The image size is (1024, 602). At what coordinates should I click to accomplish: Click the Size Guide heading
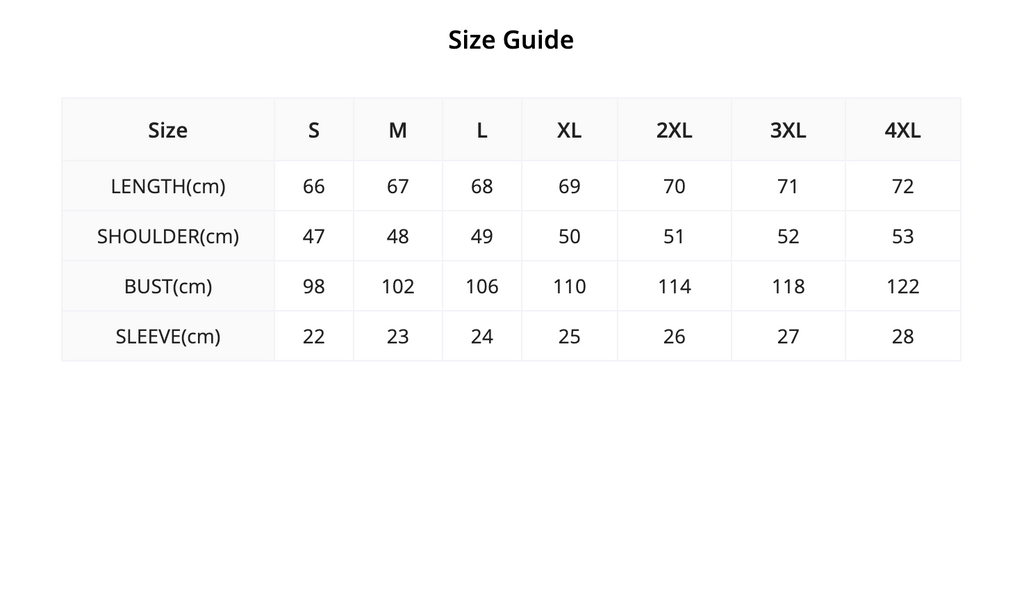click(511, 40)
